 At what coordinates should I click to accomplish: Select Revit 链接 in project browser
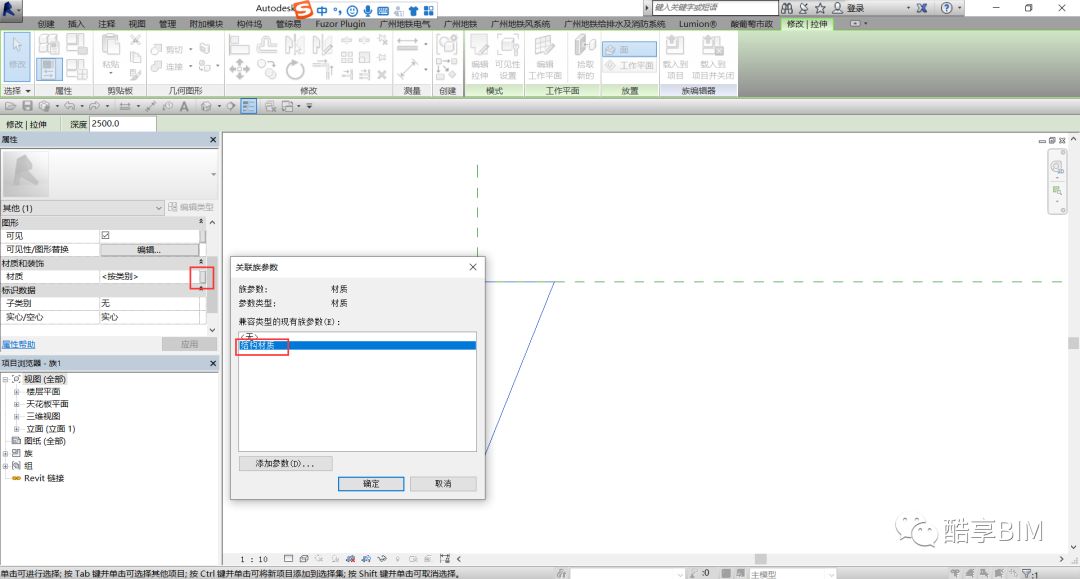point(44,478)
